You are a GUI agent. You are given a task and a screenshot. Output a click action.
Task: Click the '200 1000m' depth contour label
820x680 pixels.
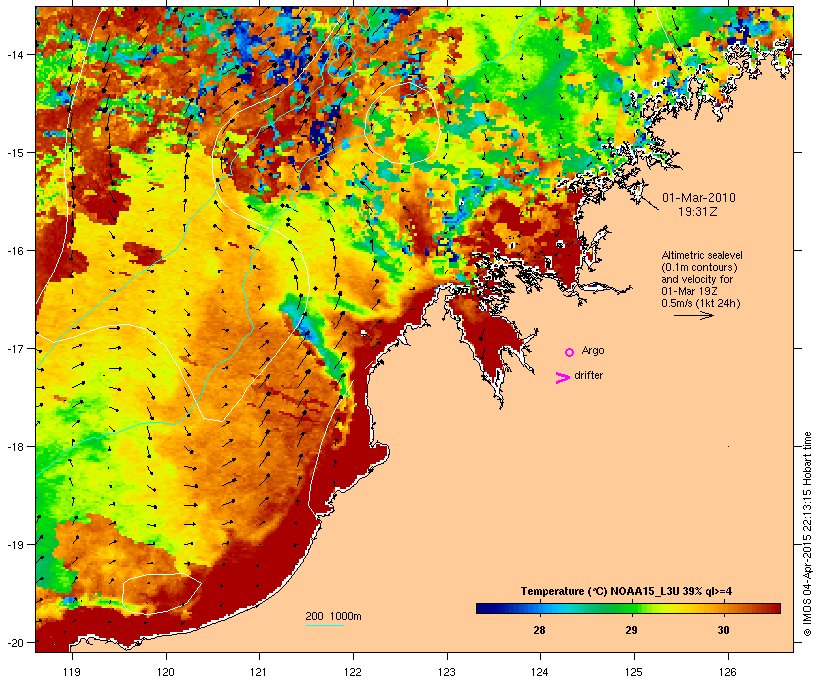pos(333,616)
